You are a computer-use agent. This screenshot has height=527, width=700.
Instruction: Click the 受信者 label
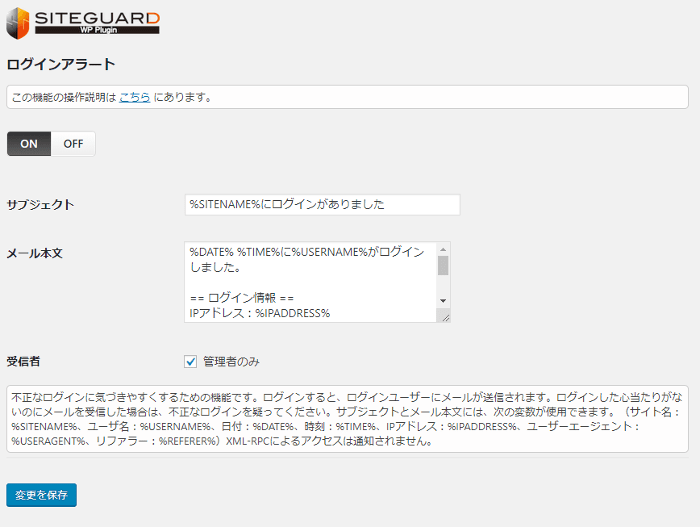(23, 361)
